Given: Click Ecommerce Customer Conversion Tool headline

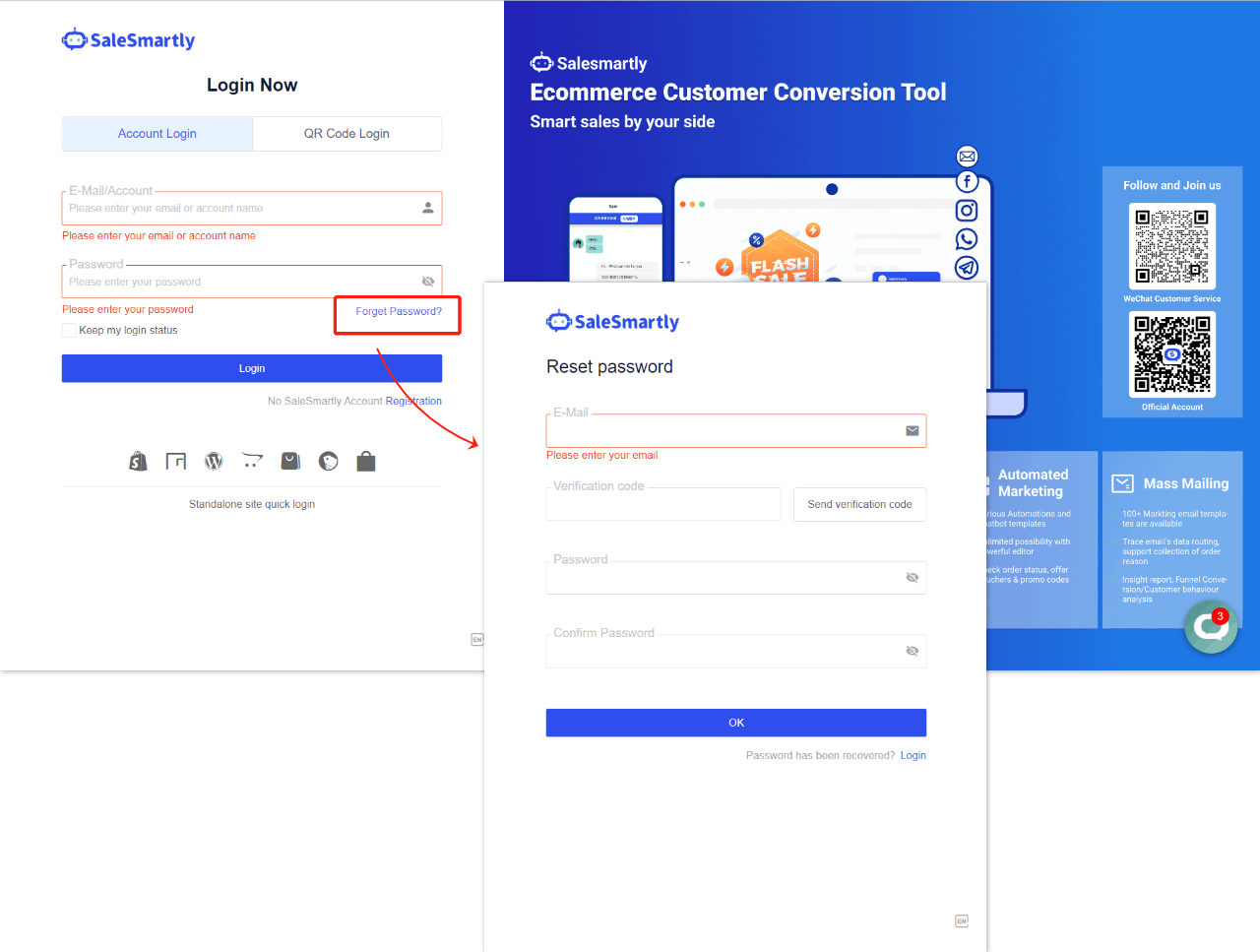Looking at the screenshot, I should (738, 93).
